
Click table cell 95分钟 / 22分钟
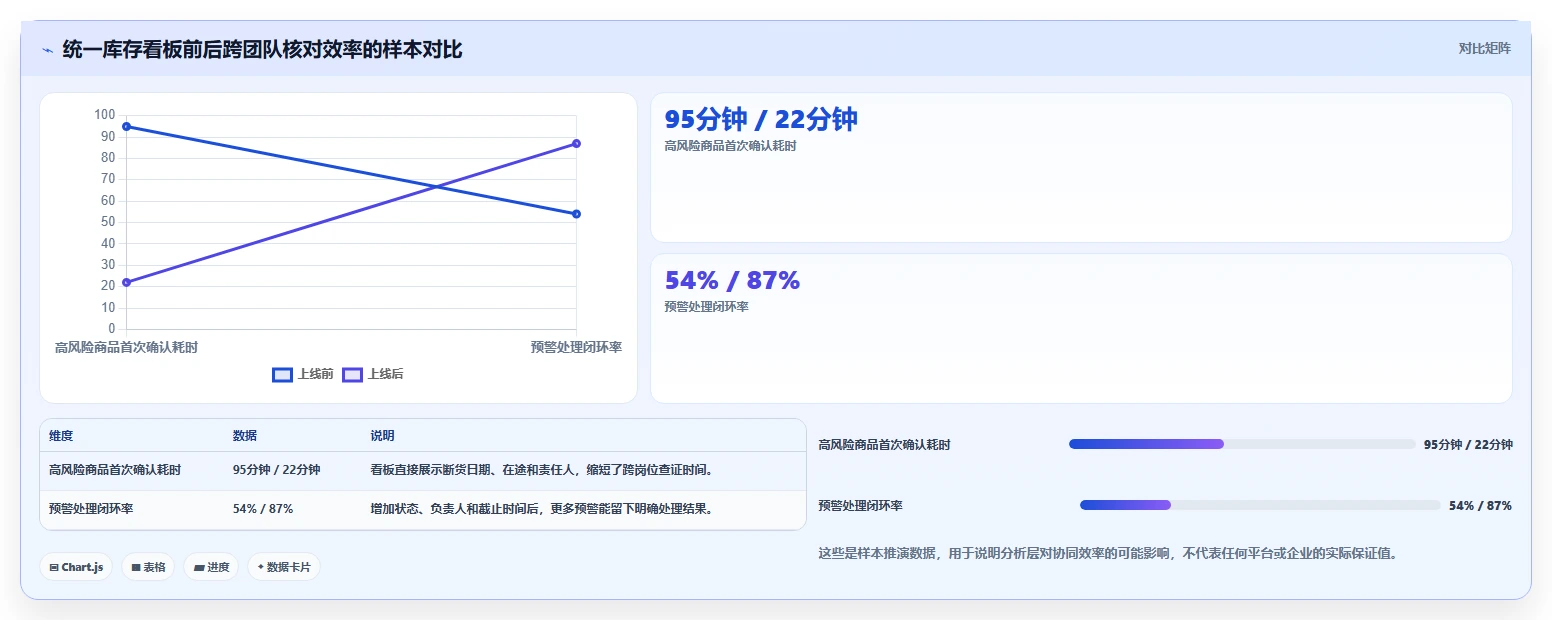coord(277,469)
